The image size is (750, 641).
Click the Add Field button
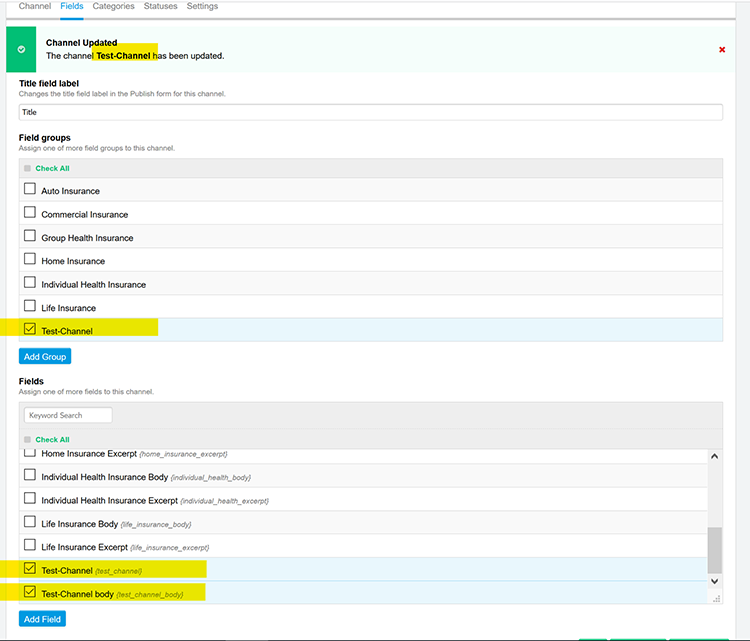point(42,619)
